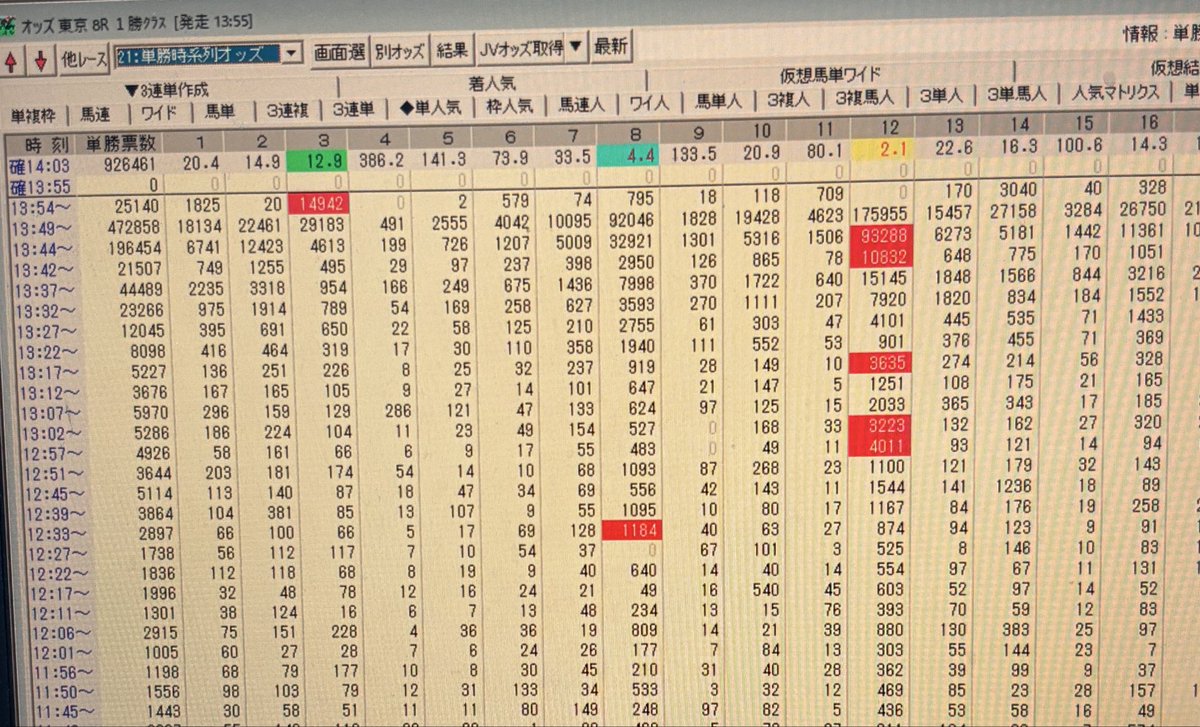Open the 3単馬人 tab

coord(1016,94)
